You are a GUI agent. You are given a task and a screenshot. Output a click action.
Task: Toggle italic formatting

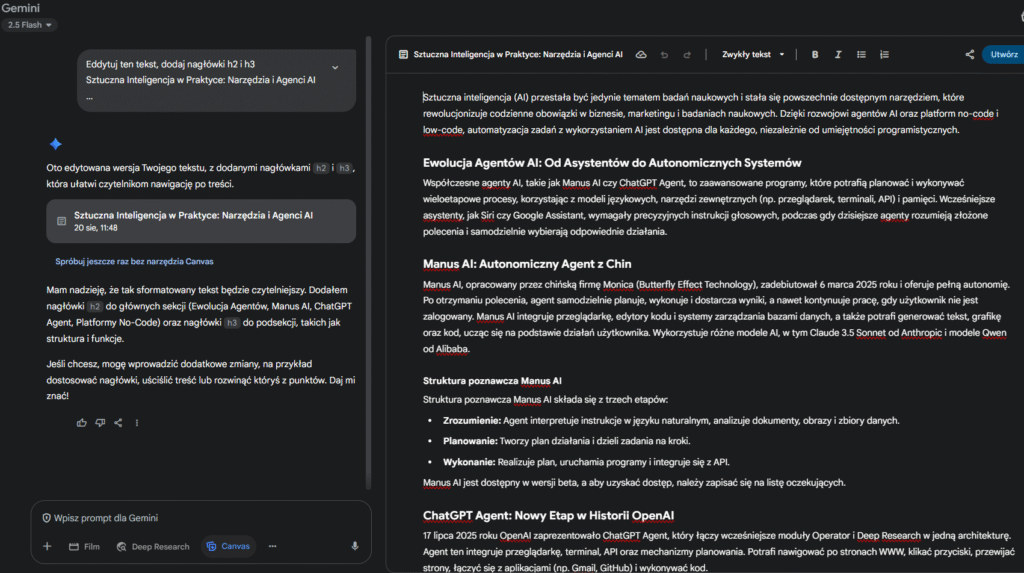[838, 55]
